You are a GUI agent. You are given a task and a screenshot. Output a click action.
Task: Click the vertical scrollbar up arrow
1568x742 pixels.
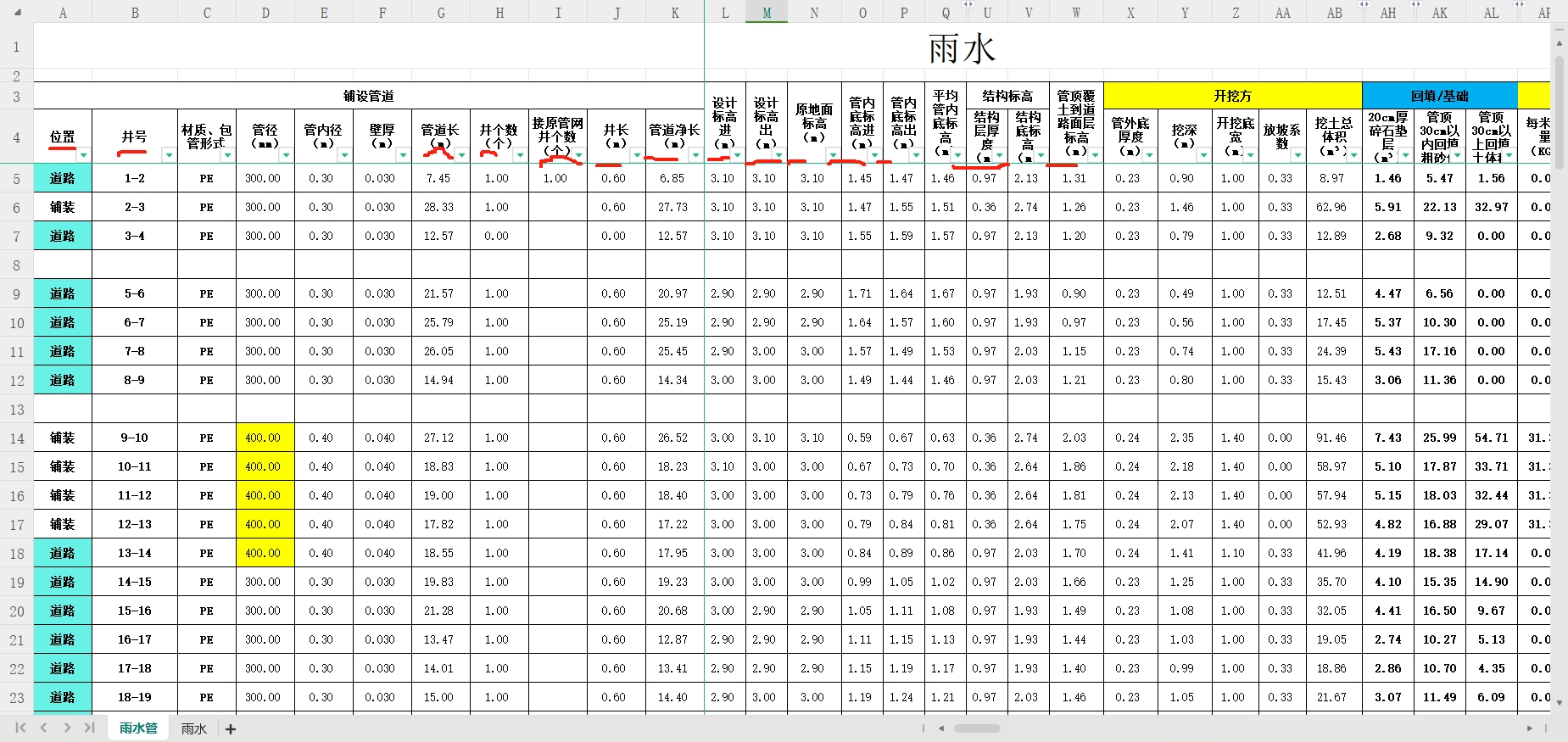(1559, 43)
